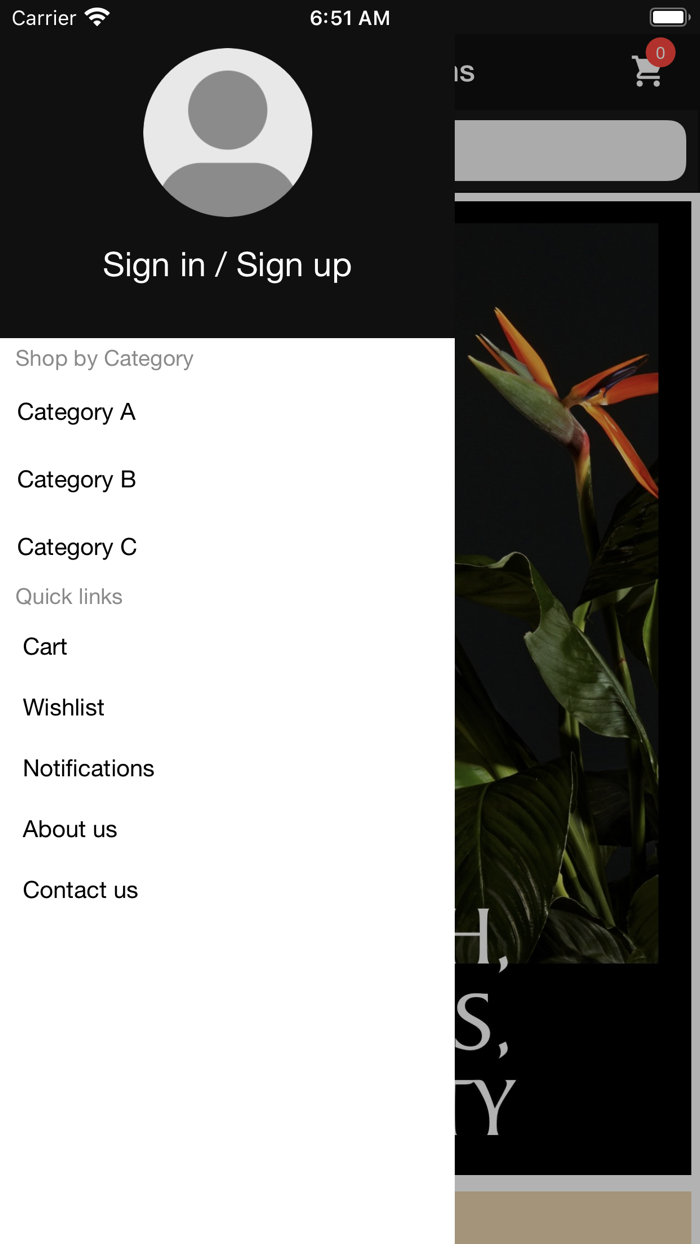Image resolution: width=700 pixels, height=1244 pixels.
Task: Select Sign in / Sign up
Action: (x=228, y=265)
